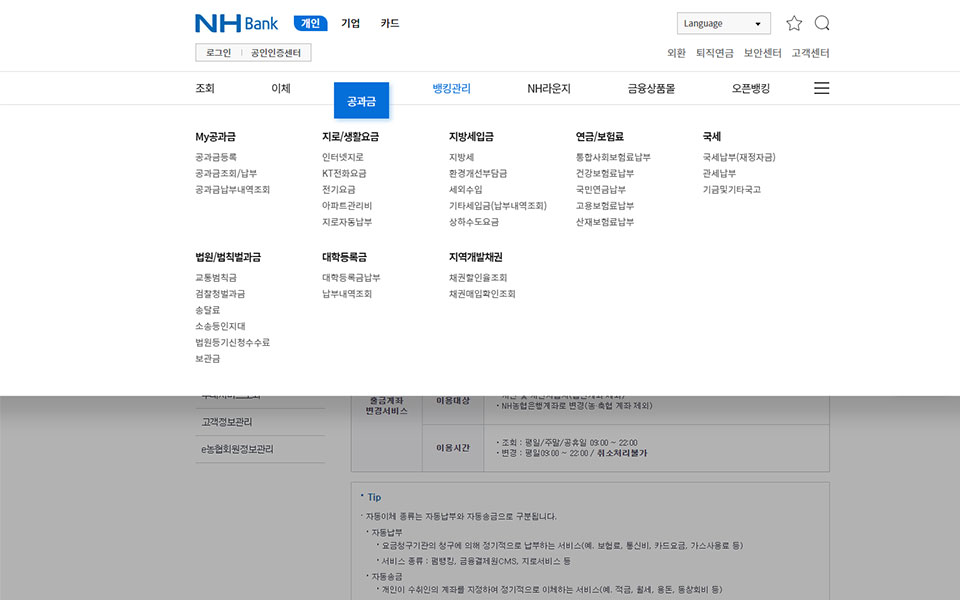The height and width of the screenshot is (600, 960).
Task: Open the 이체 menu
Action: 281,88
